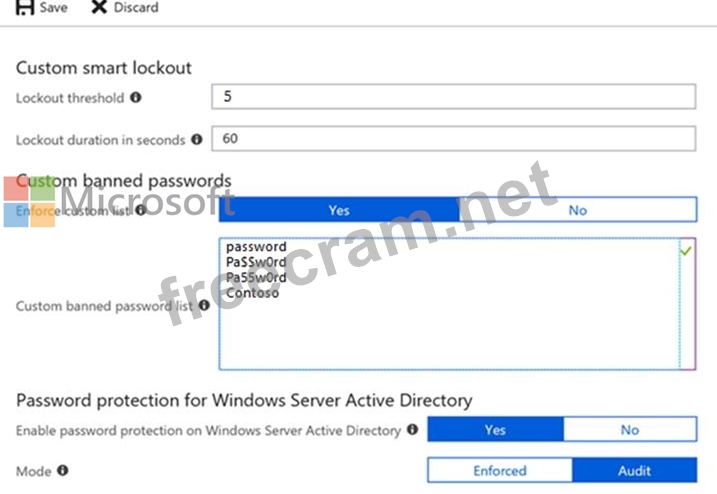Image resolution: width=717 pixels, height=494 pixels.
Task: Set Enforce custom list to Yes
Action: (x=339, y=210)
